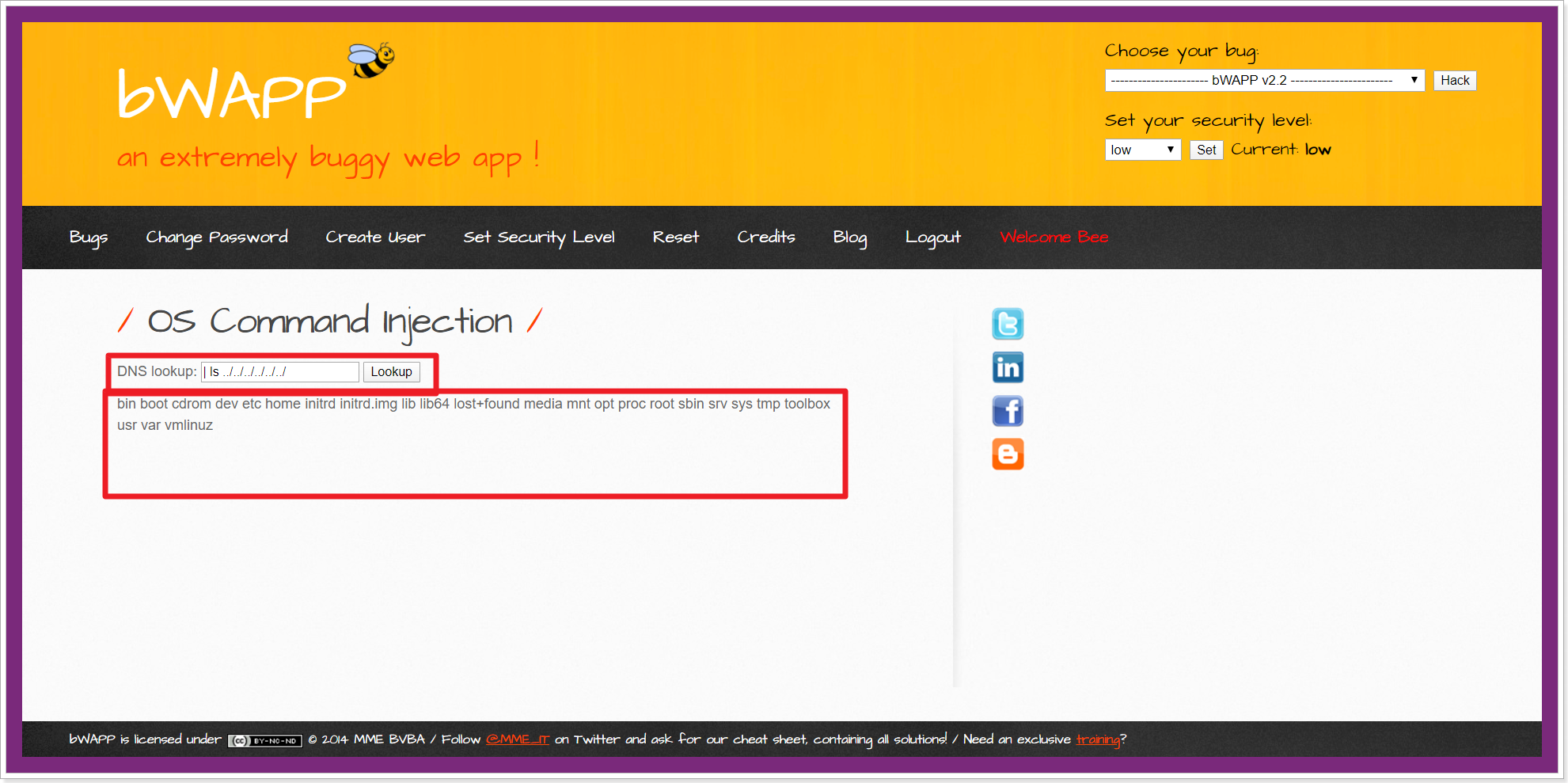The width and height of the screenshot is (1568, 783).
Task: Open Credits in the navigation bar
Action: point(766,238)
